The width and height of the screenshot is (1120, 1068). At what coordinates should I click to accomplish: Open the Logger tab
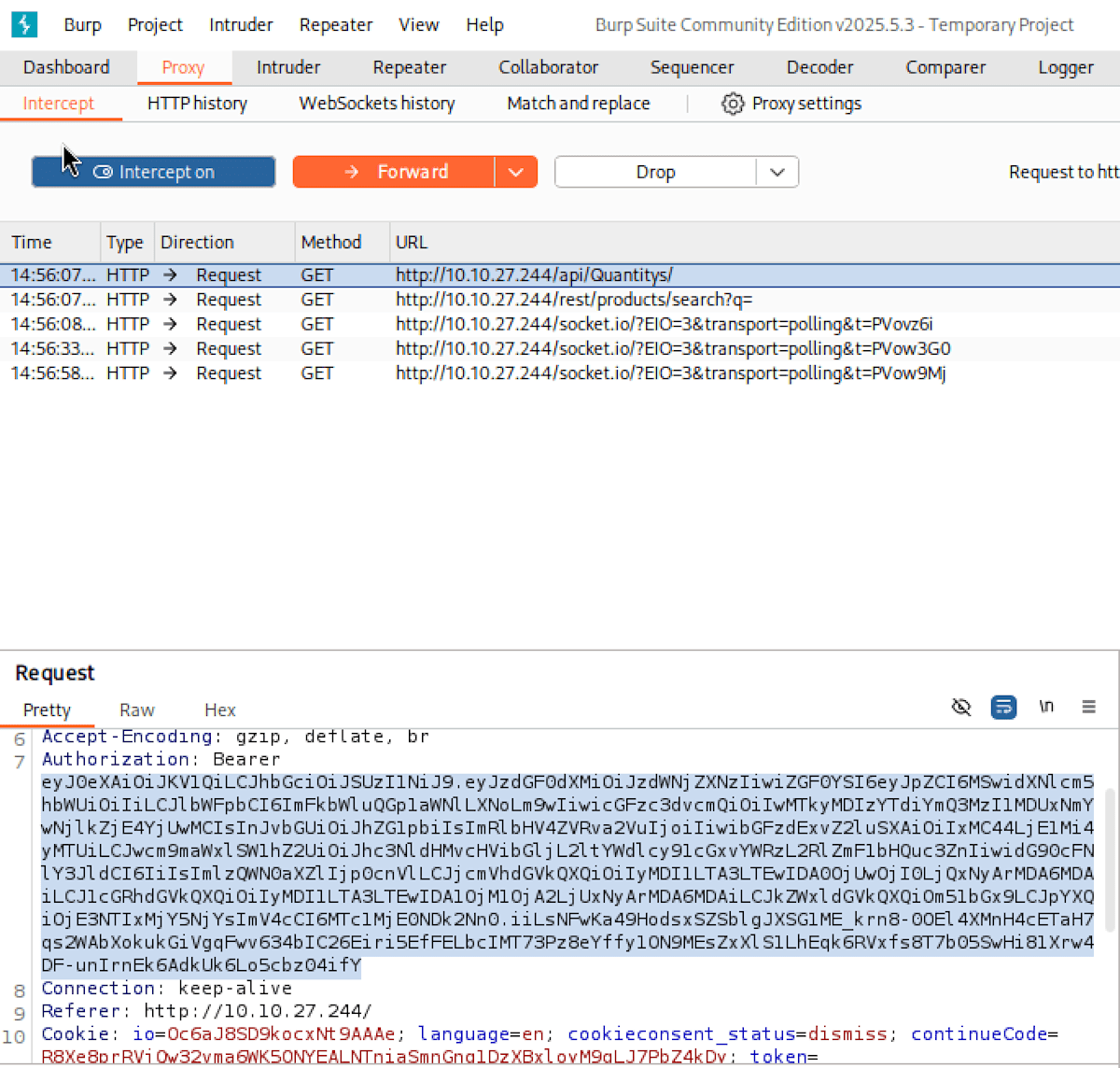(x=1066, y=67)
